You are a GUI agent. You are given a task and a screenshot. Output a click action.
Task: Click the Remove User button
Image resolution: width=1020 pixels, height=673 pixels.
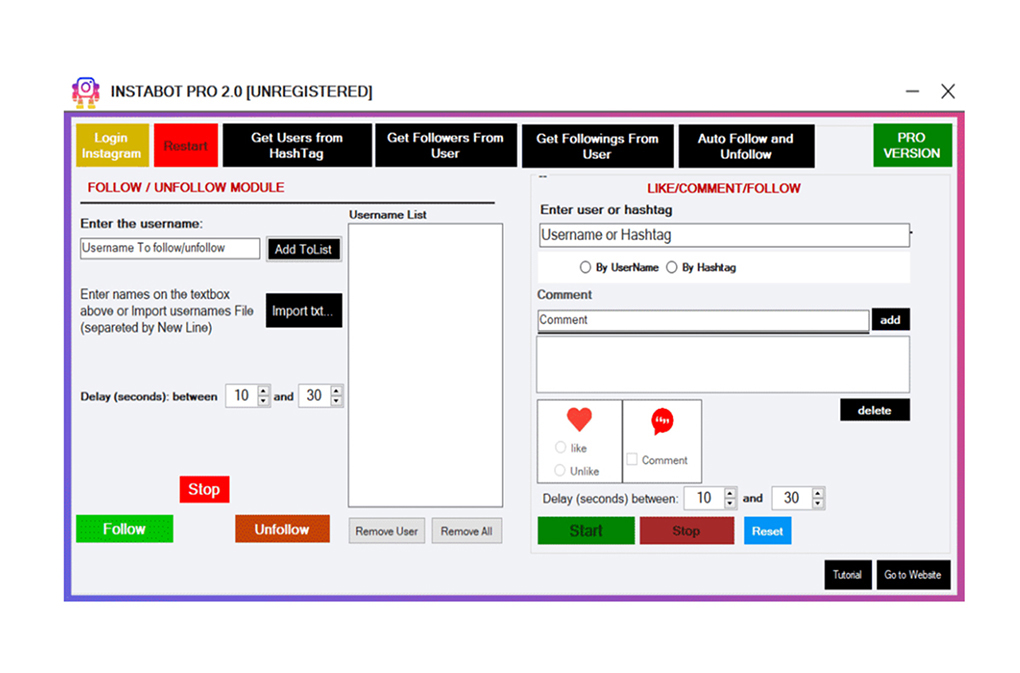coord(386,531)
